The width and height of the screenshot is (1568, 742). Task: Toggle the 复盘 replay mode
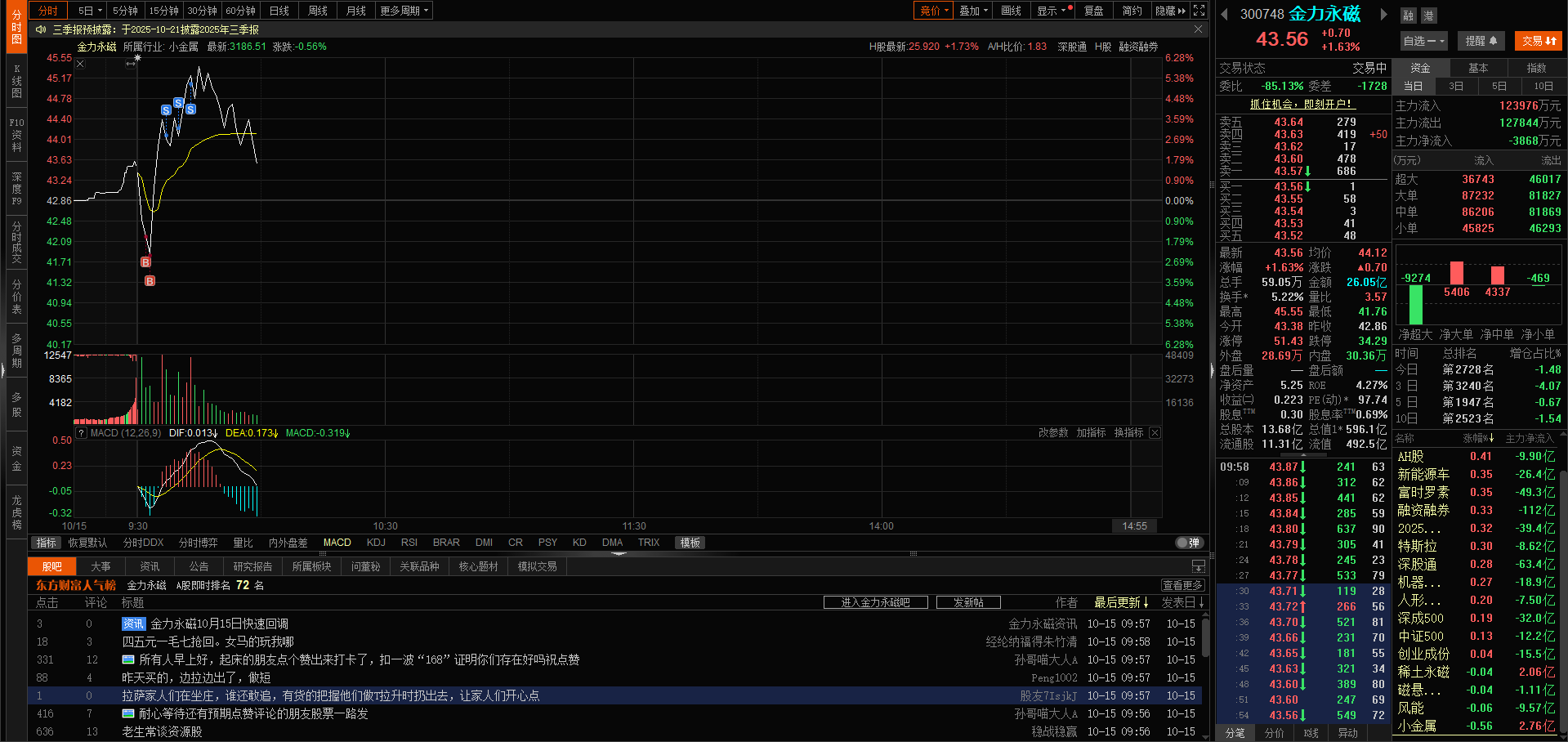coord(1094,11)
